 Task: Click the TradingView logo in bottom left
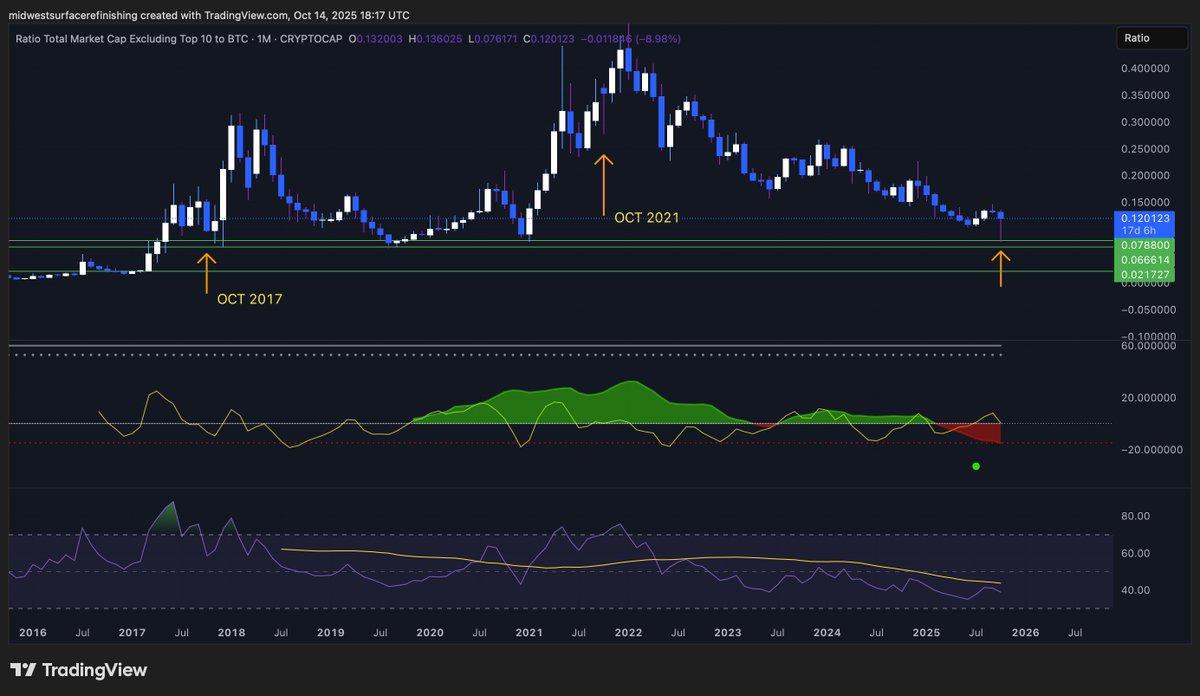point(80,670)
